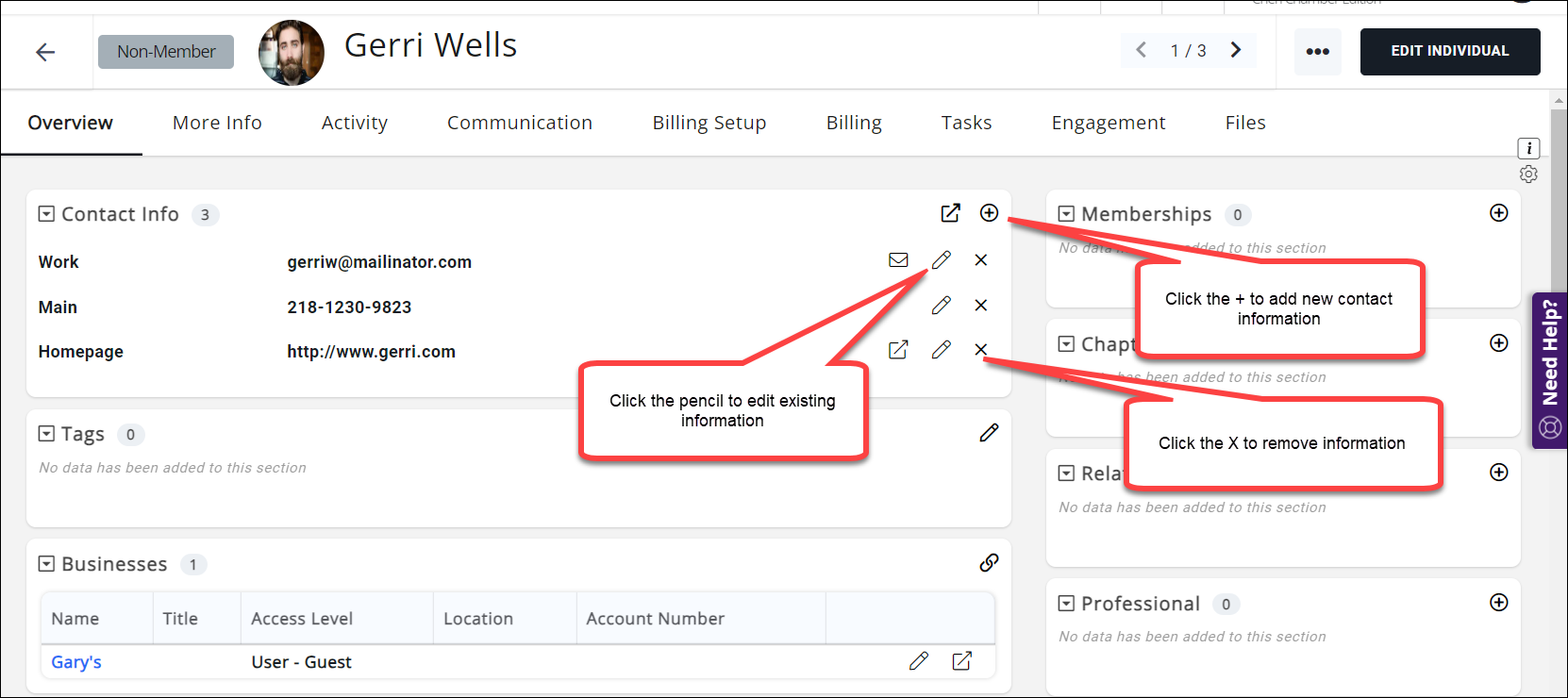Screen dimensions: 1568x698
Task: Open the Gary's business link
Action: tap(76, 662)
